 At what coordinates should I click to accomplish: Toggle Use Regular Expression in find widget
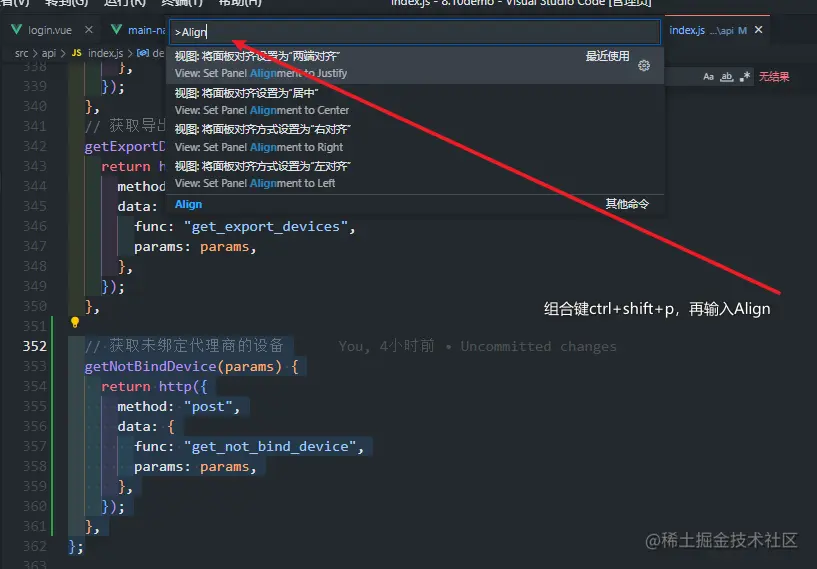coord(745,77)
